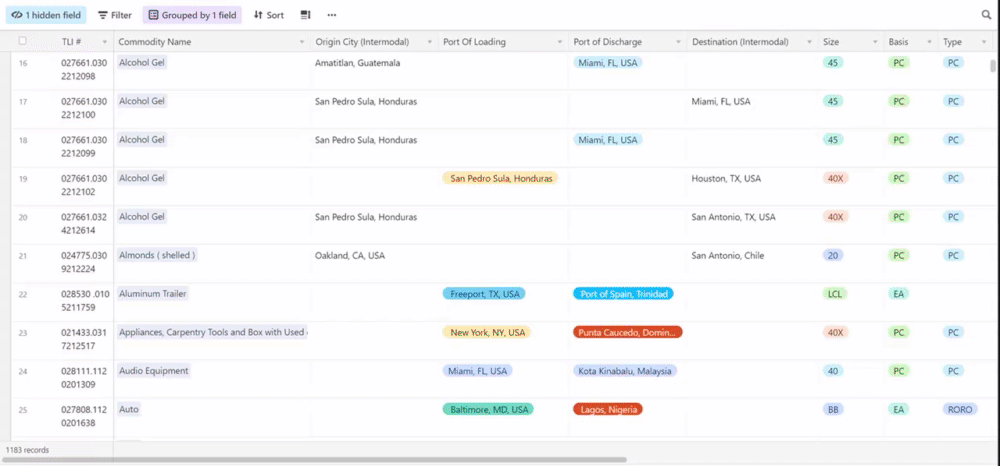This screenshot has width=1000, height=466.
Task: Click the Audio Equipment cell
Action: pos(154,370)
